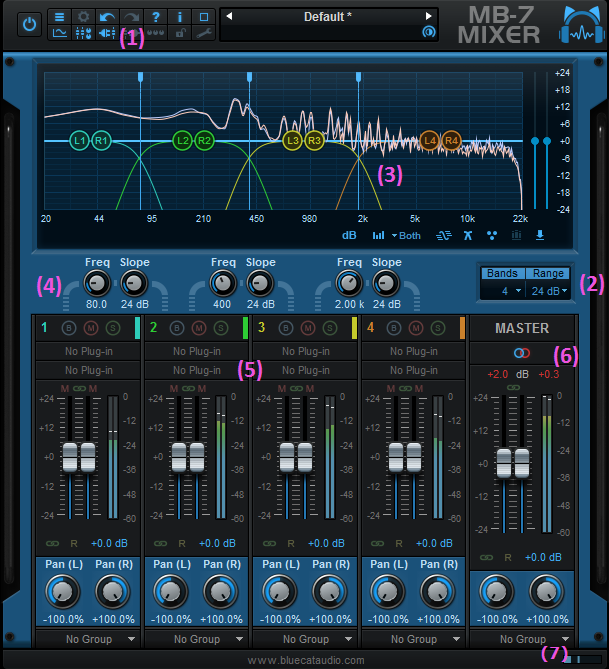609x669 pixels.
Task: Open the Default preset name menu
Action: 328,17
